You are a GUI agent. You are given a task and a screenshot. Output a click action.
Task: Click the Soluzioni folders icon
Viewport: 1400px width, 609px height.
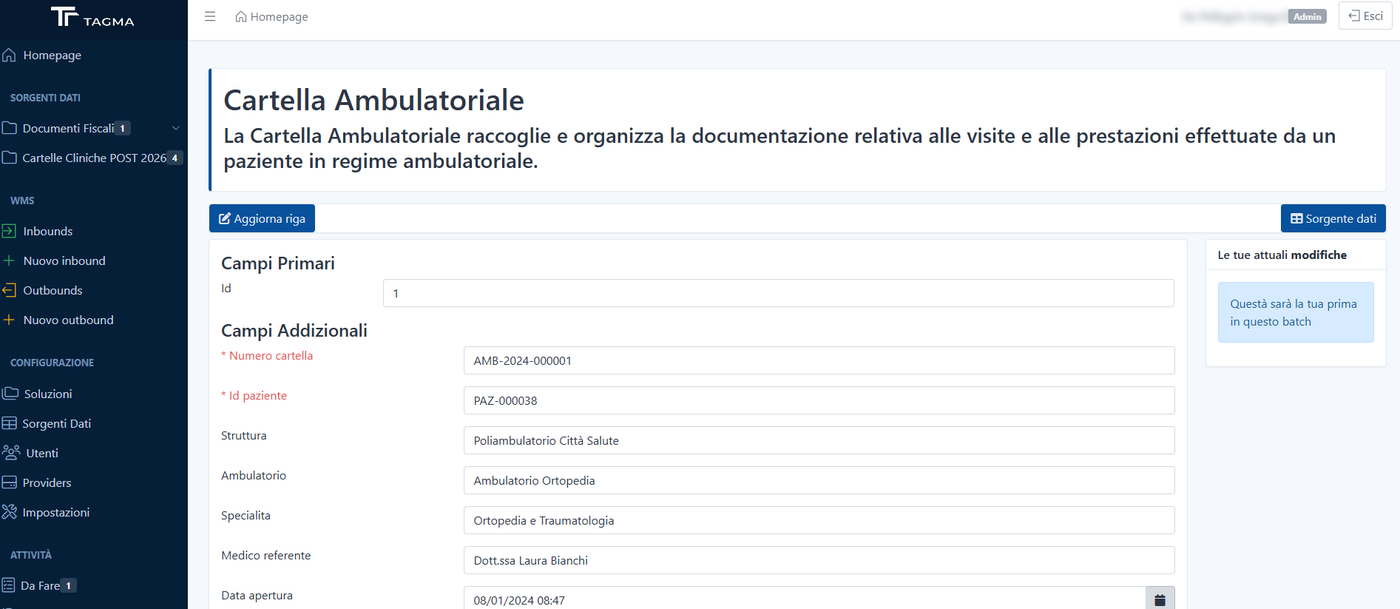(x=10, y=394)
